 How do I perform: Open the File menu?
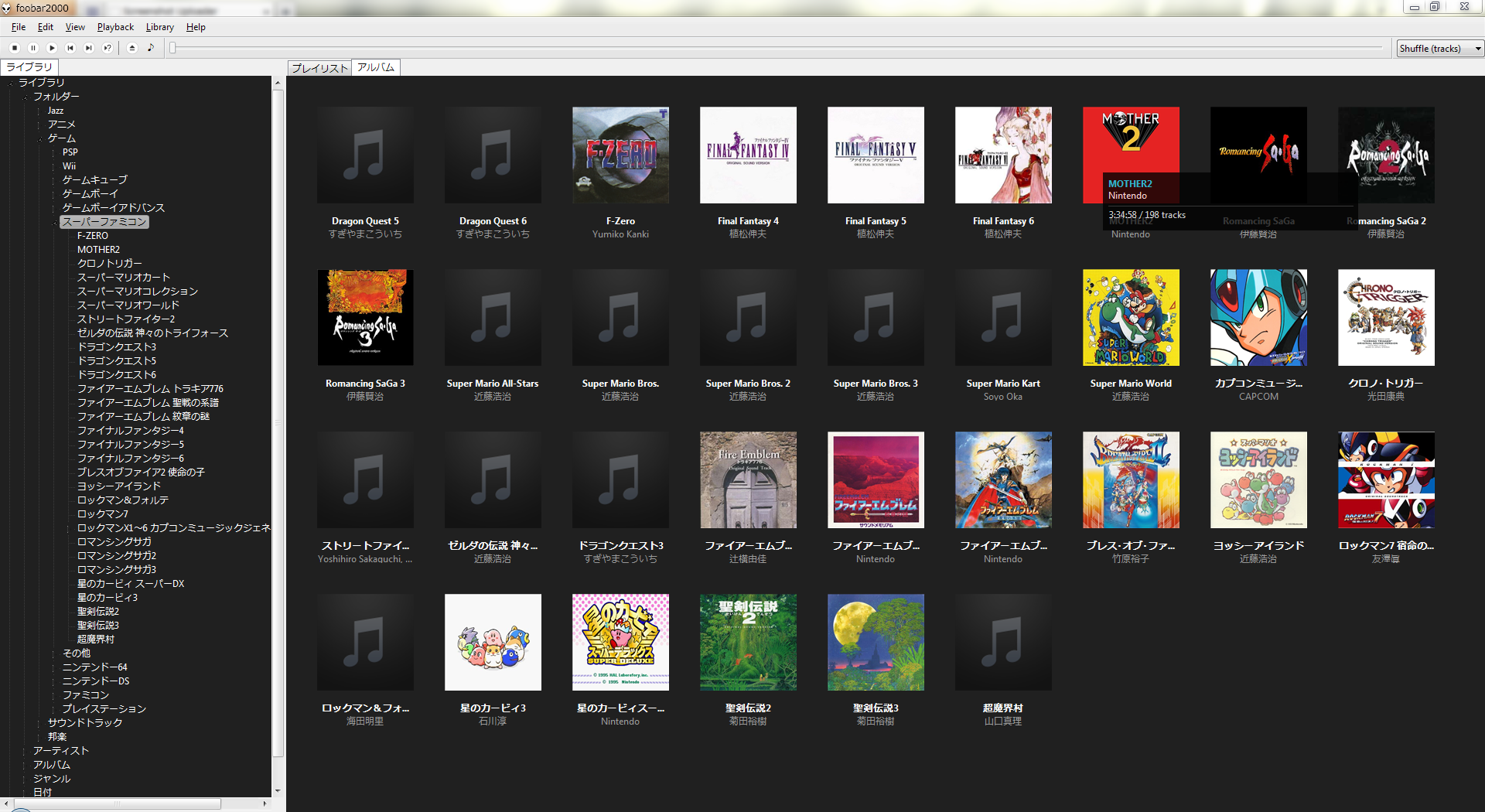(19, 27)
